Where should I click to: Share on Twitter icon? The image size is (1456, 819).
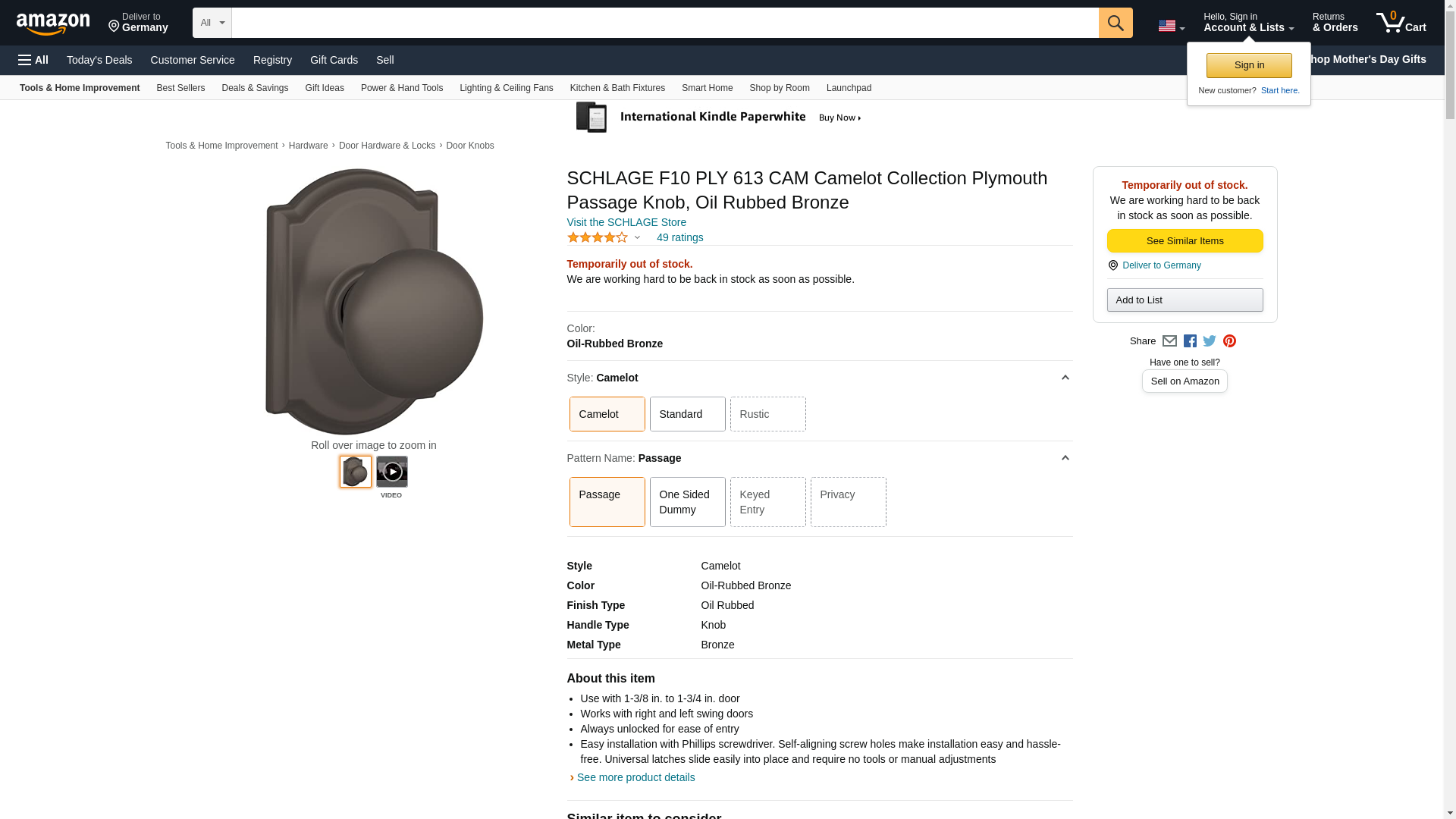1210,341
